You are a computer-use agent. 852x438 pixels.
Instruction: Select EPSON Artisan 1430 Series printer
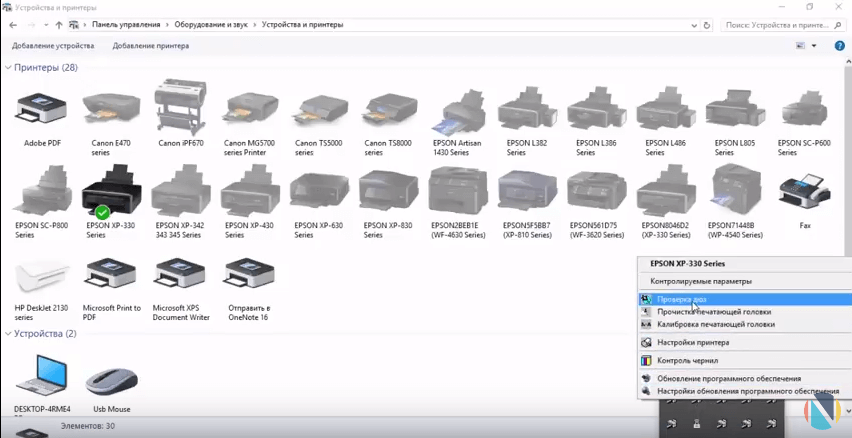click(x=458, y=111)
